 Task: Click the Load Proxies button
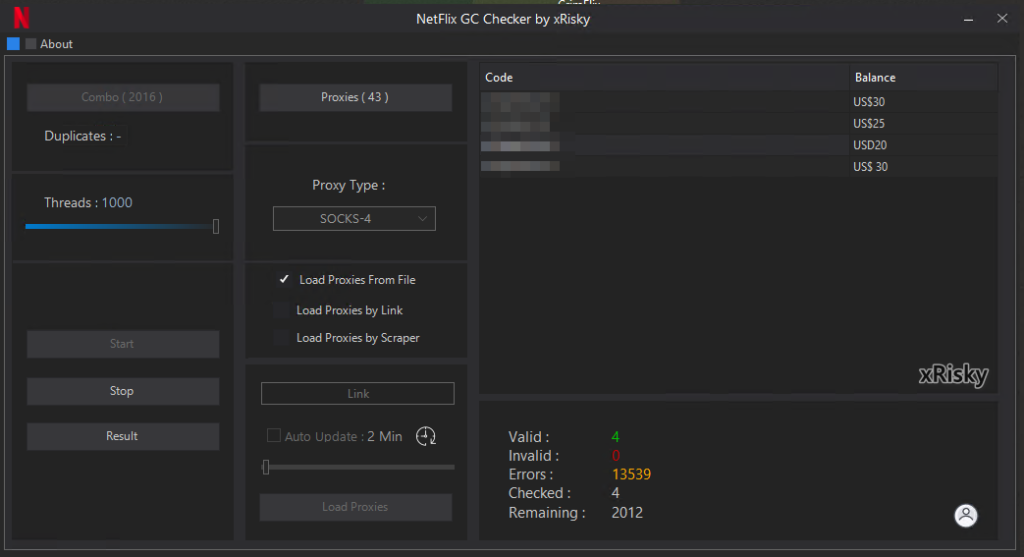pos(355,507)
